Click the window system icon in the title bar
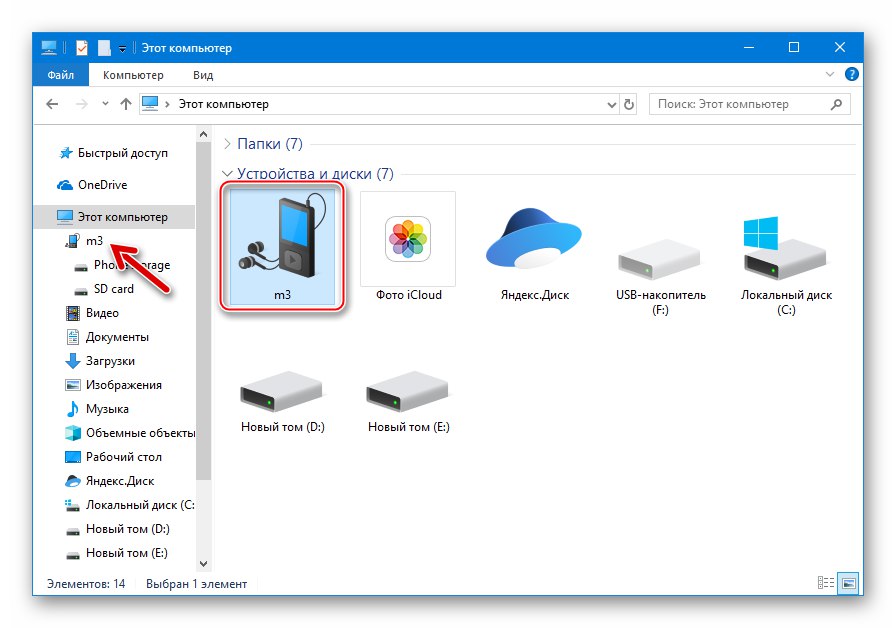Screen dimensions: 896x628 (49, 47)
